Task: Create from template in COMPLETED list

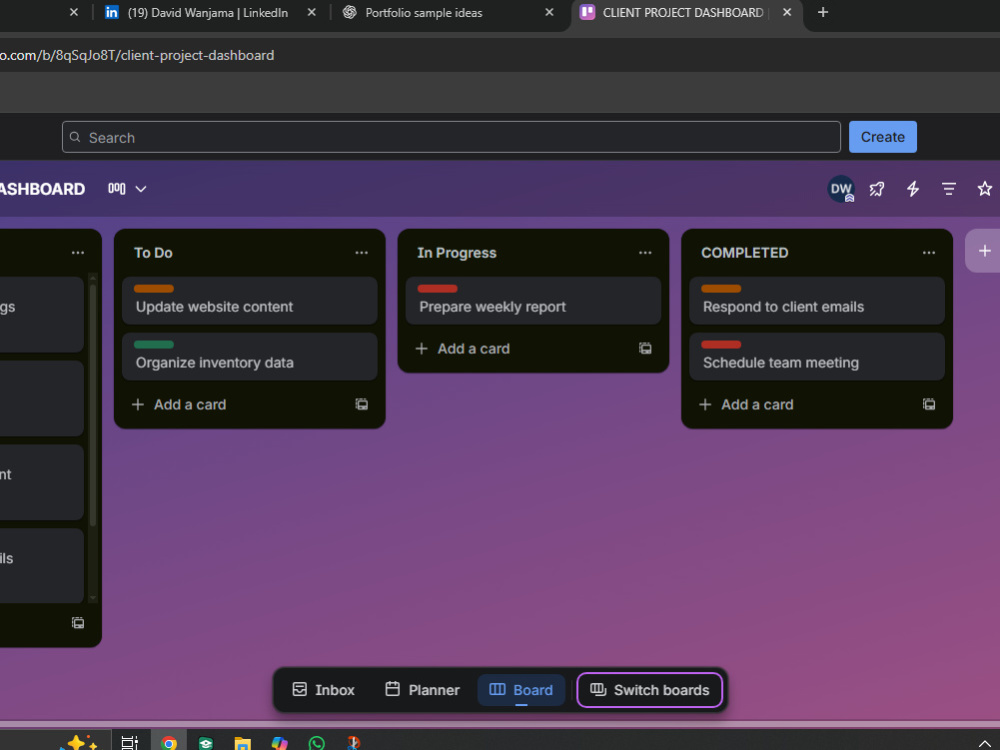Action: pyautogui.click(x=929, y=404)
